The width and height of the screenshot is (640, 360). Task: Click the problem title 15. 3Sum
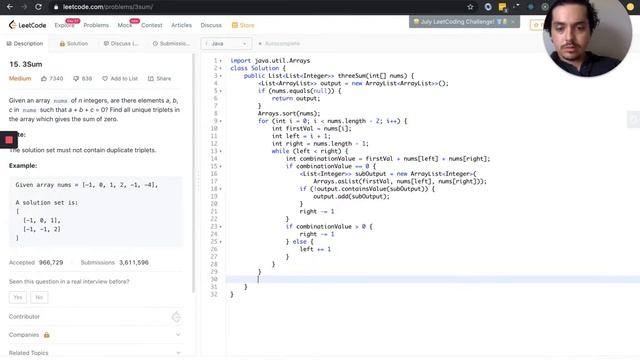click(x=26, y=64)
